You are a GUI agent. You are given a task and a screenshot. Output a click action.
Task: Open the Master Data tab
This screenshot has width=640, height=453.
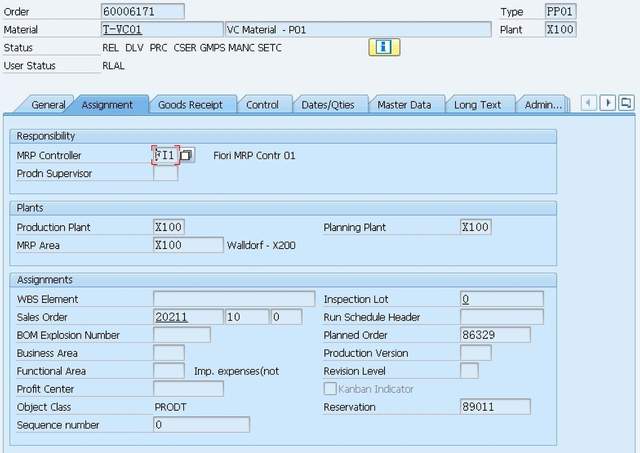point(405,104)
